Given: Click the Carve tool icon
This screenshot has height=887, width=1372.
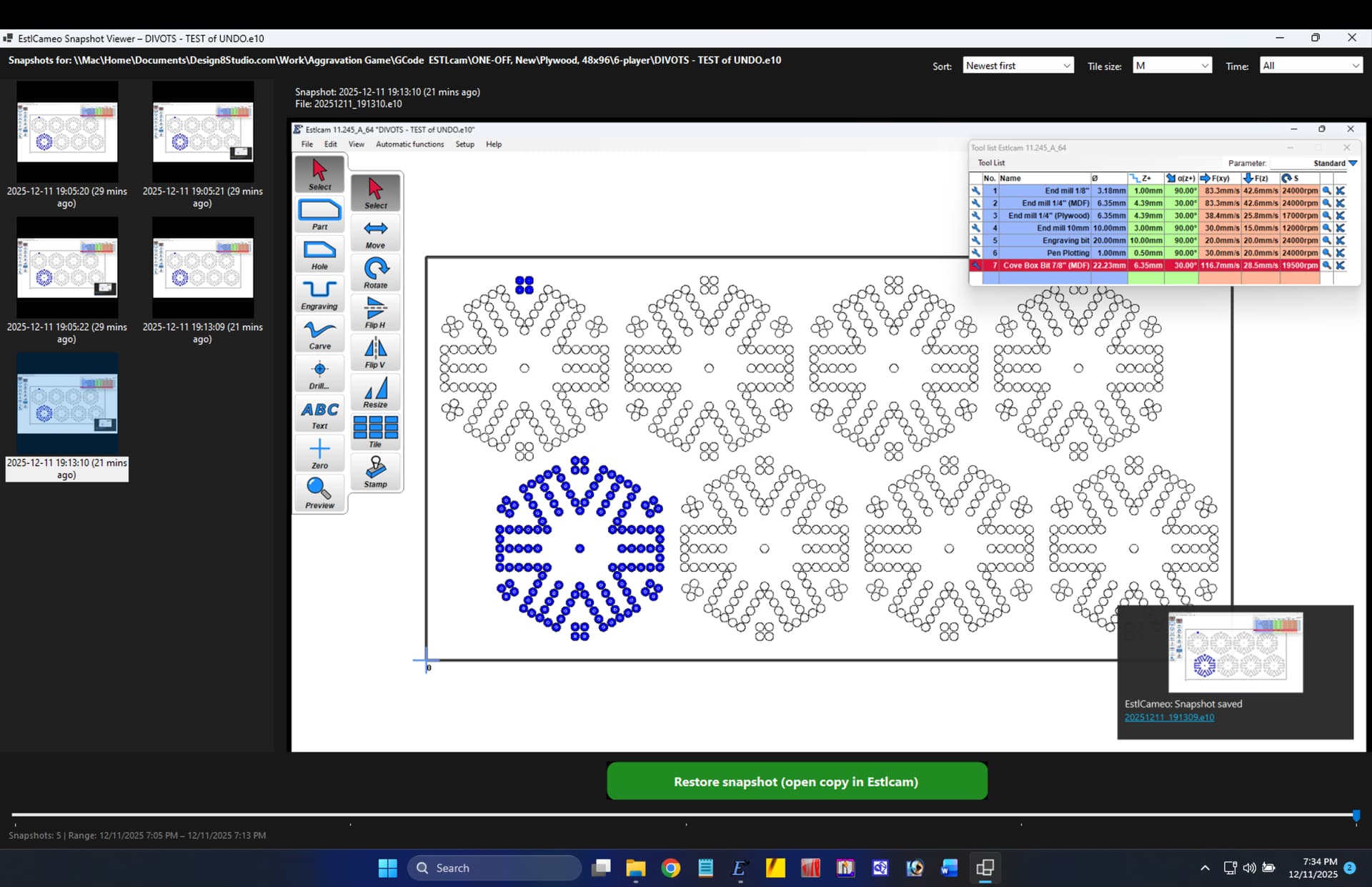Looking at the screenshot, I should click(319, 334).
